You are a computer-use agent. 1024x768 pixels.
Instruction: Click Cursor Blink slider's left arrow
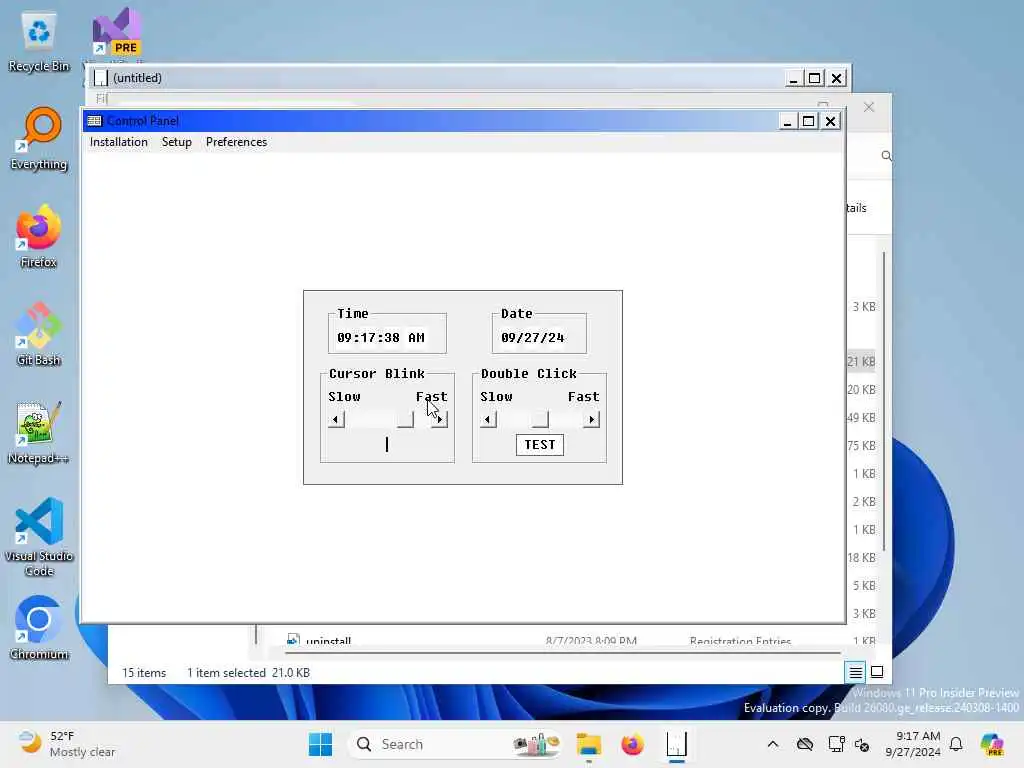point(336,419)
